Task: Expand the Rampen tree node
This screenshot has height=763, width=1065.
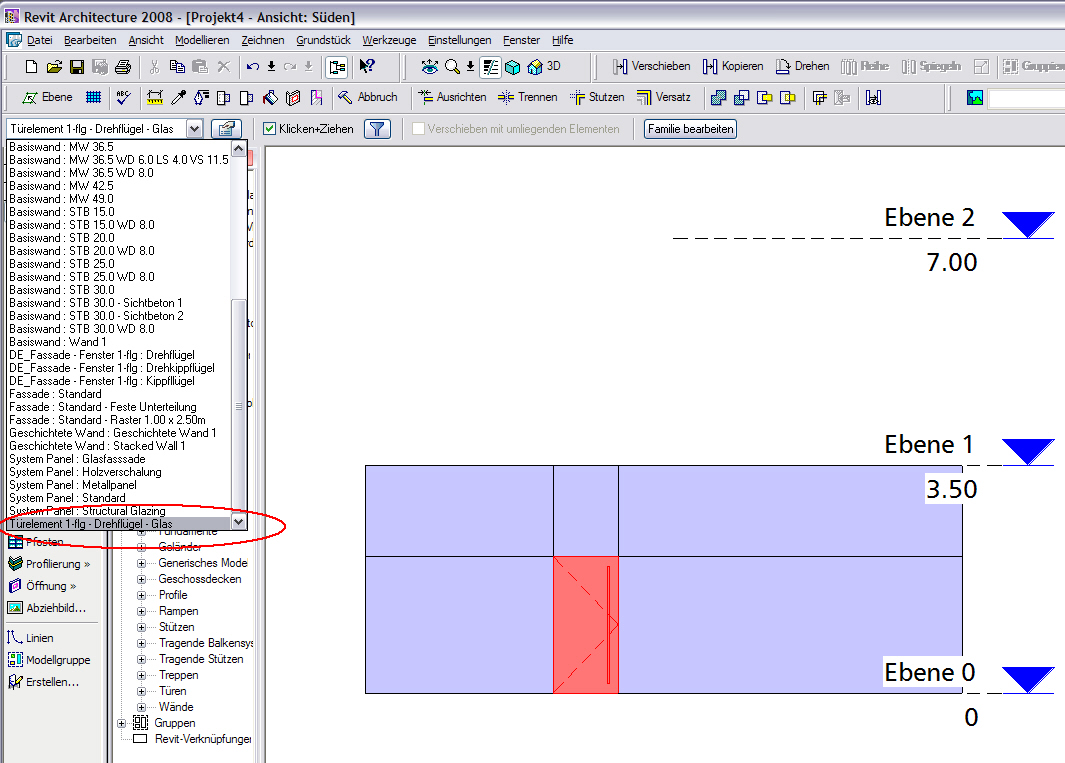Action: (141, 611)
